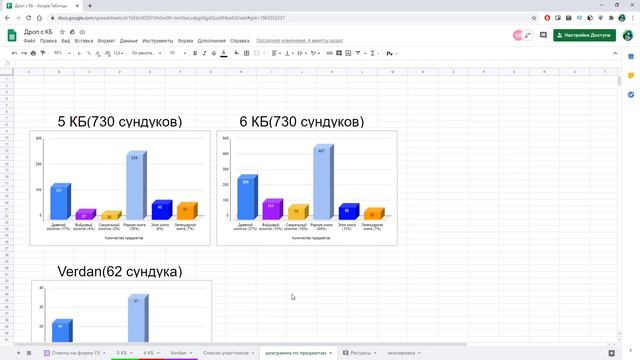Open the Инструменты menu
The width and height of the screenshot is (640, 360).
[x=158, y=41]
